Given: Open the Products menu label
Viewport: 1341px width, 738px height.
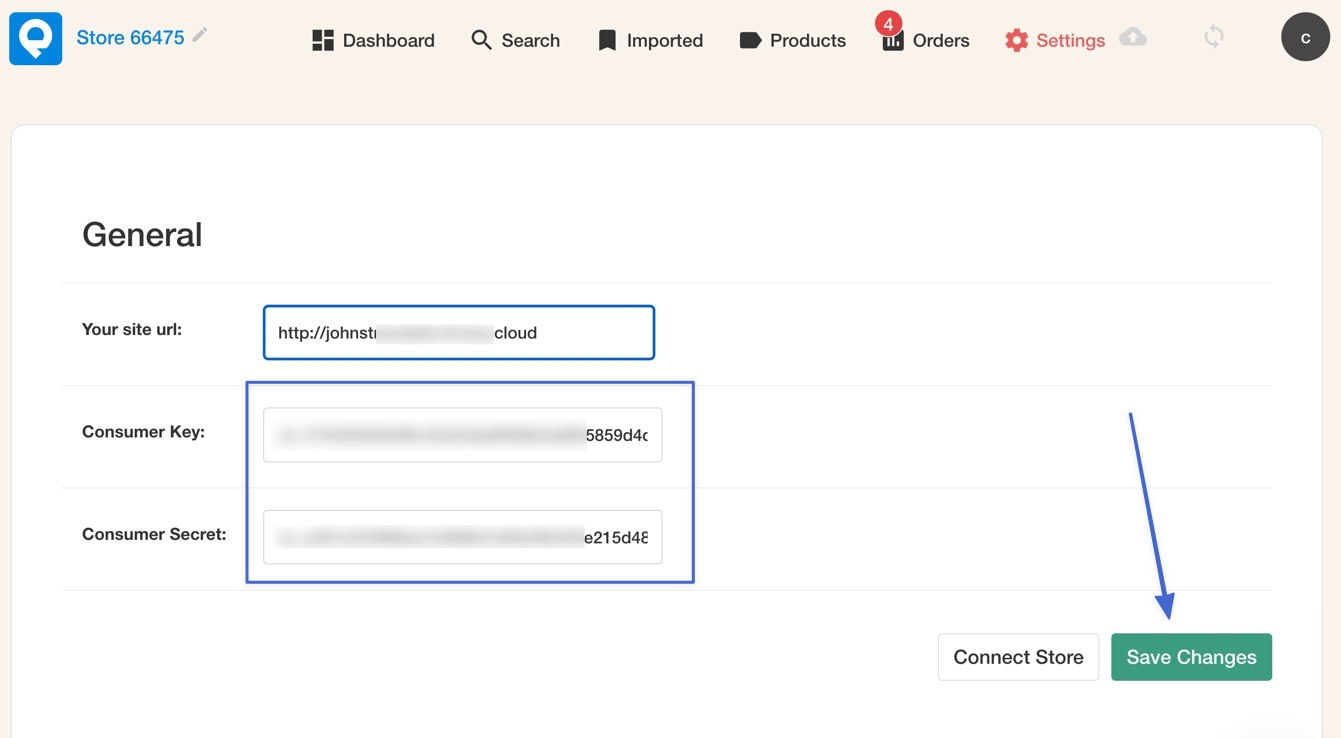Looking at the screenshot, I should [807, 41].
